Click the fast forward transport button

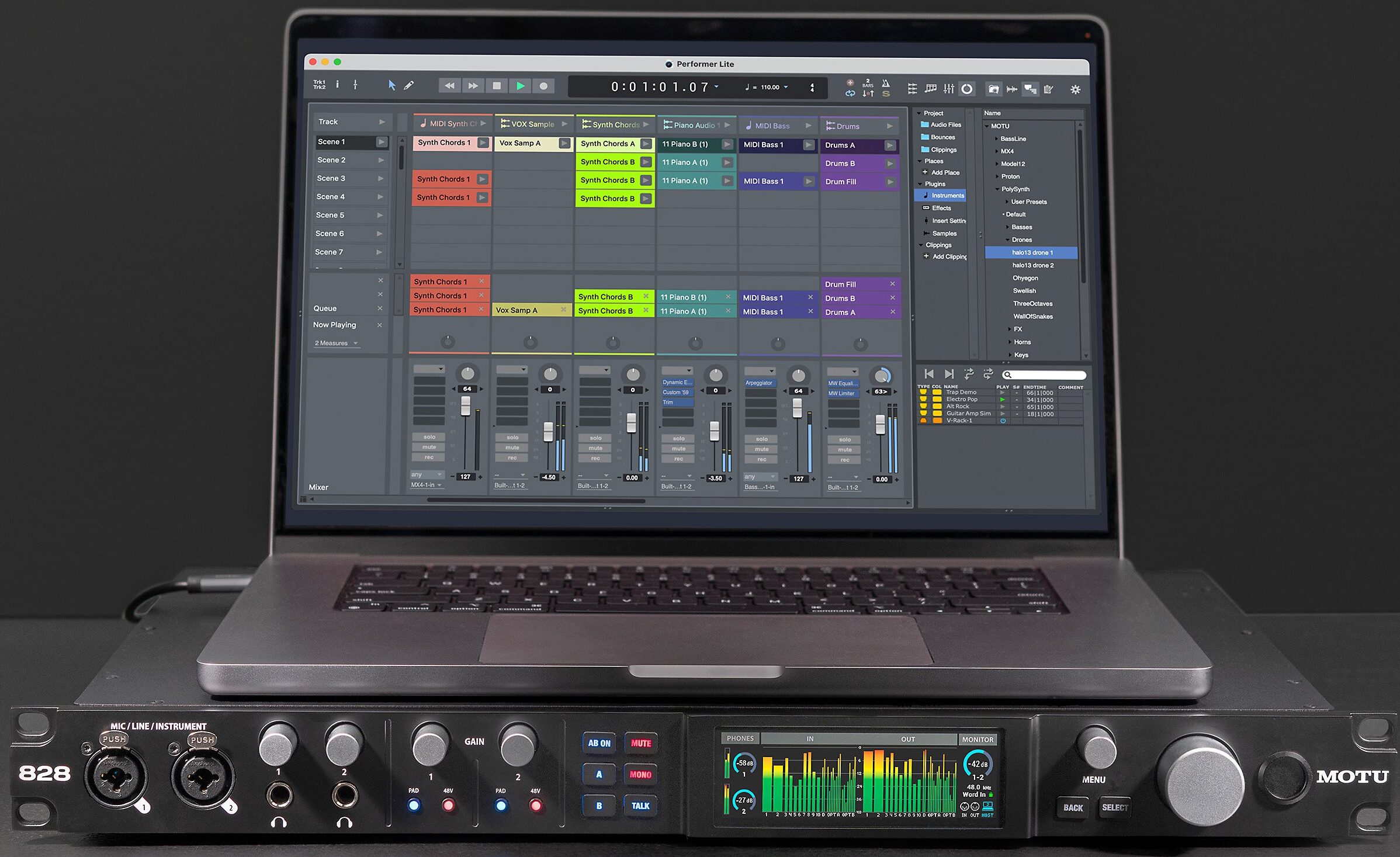(x=473, y=86)
